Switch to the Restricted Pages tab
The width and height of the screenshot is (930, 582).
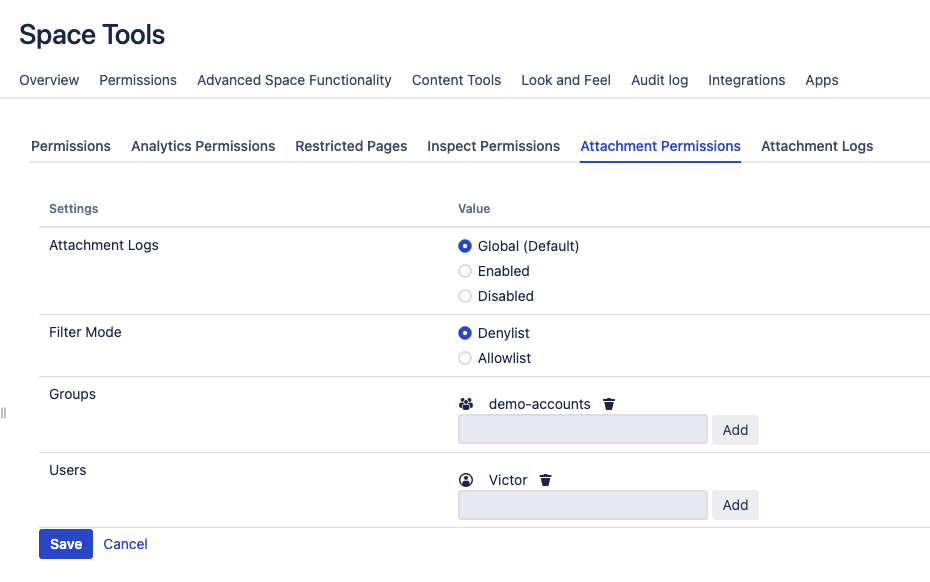tap(351, 146)
